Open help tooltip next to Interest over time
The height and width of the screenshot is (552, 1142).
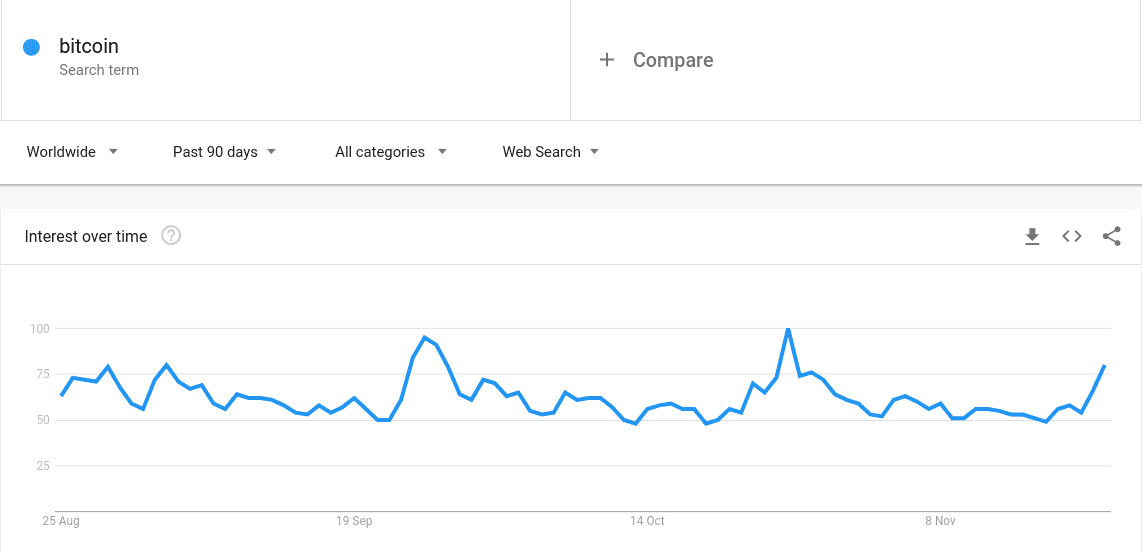171,236
